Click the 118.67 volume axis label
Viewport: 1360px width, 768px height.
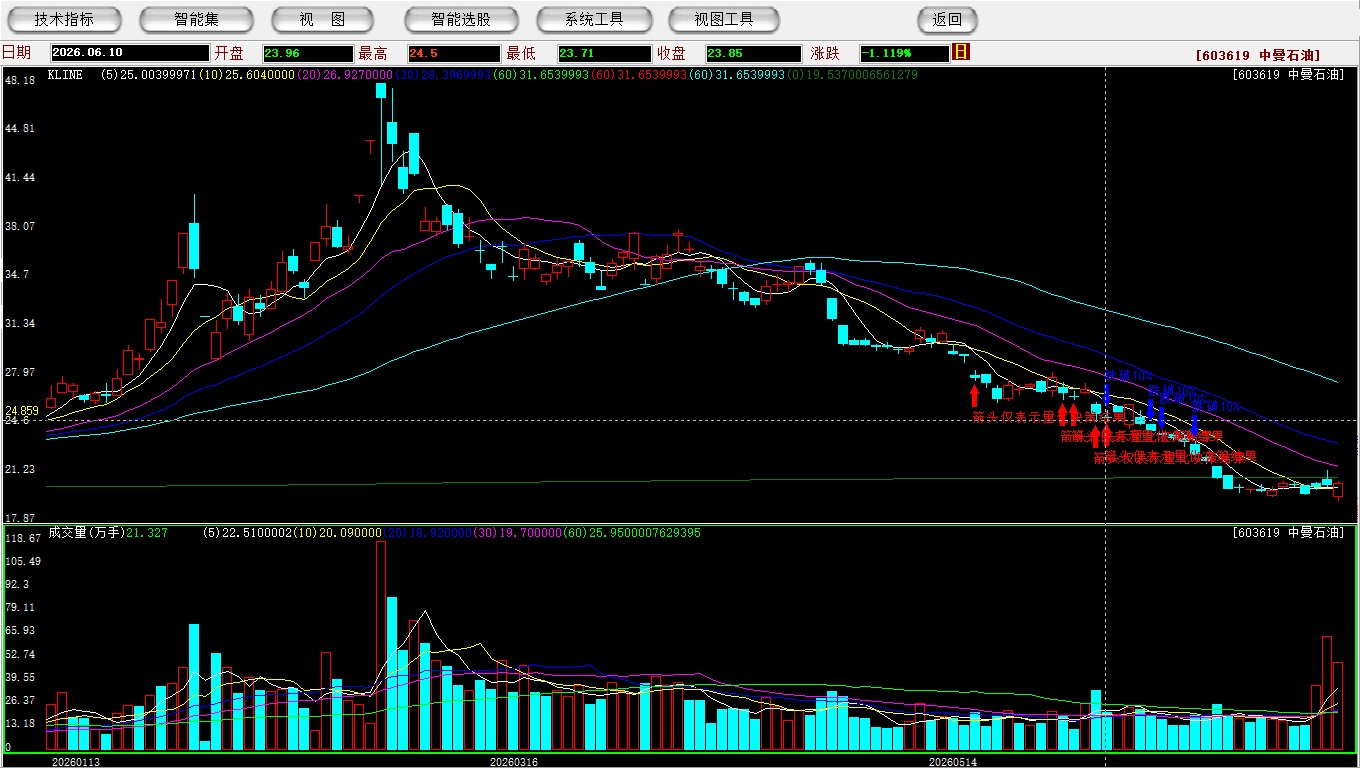tap(24, 538)
